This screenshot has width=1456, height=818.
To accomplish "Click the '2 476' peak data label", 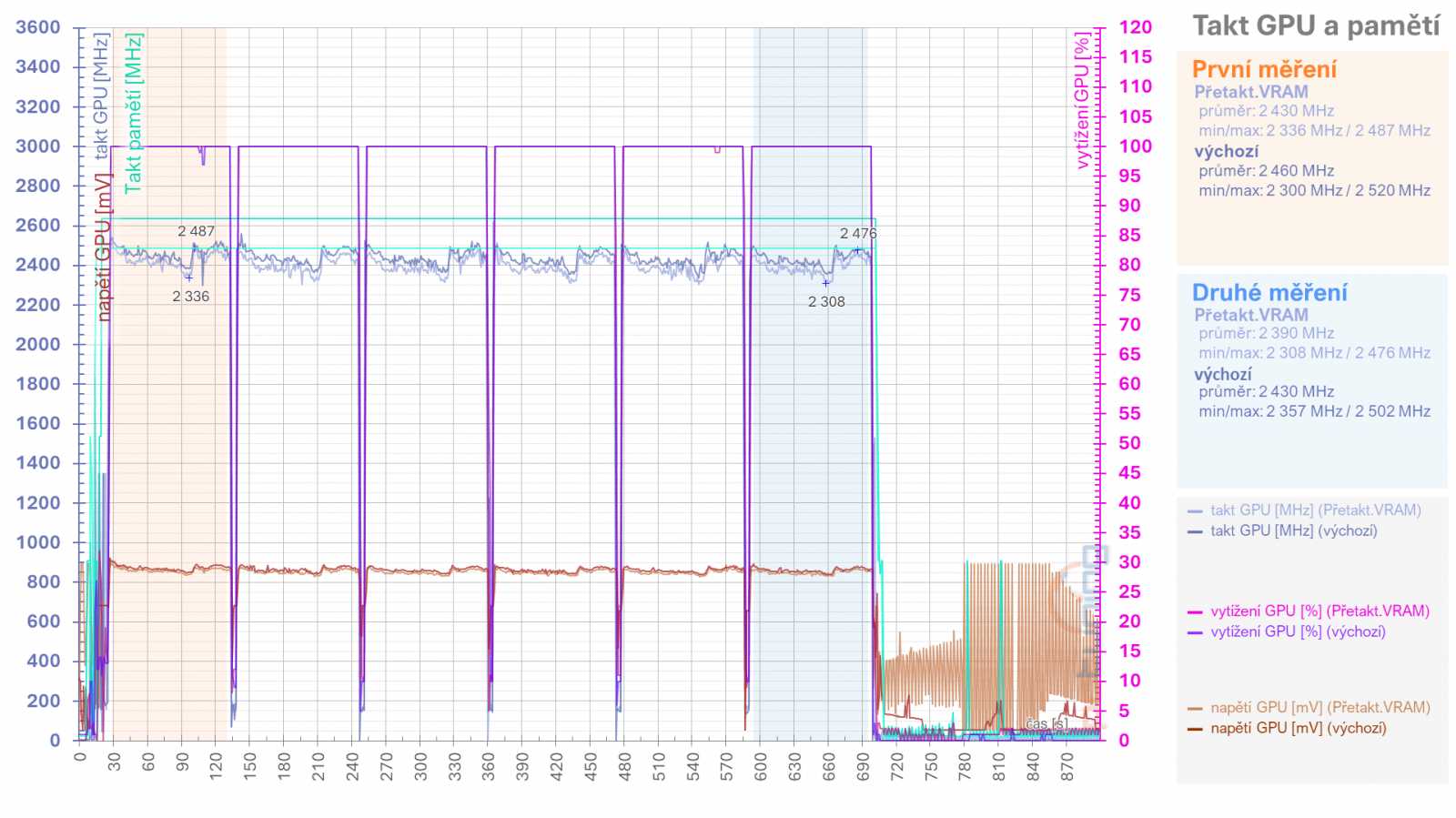I will pyautogui.click(x=858, y=233).
